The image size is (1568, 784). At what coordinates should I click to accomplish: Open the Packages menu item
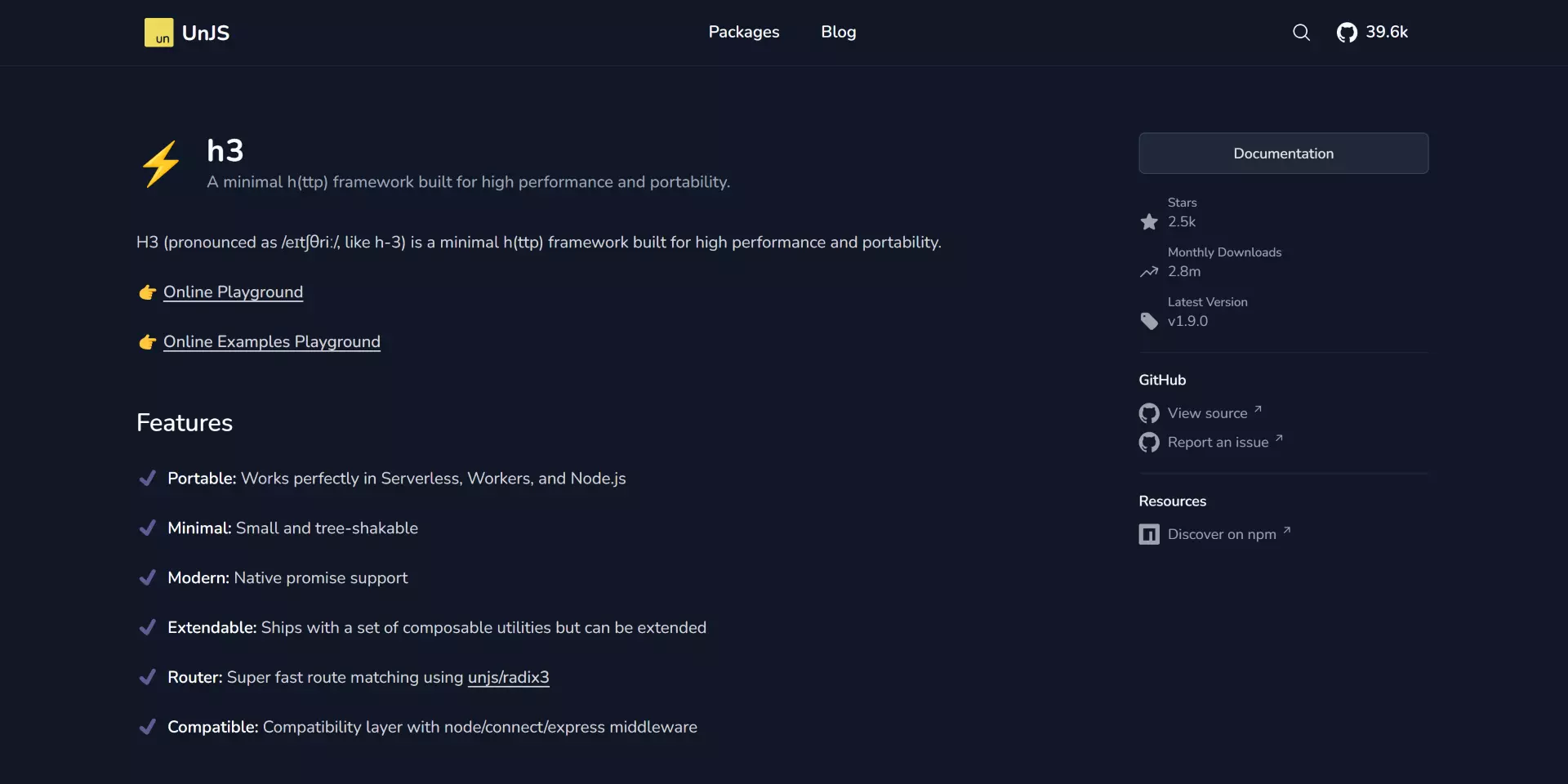pyautogui.click(x=743, y=33)
